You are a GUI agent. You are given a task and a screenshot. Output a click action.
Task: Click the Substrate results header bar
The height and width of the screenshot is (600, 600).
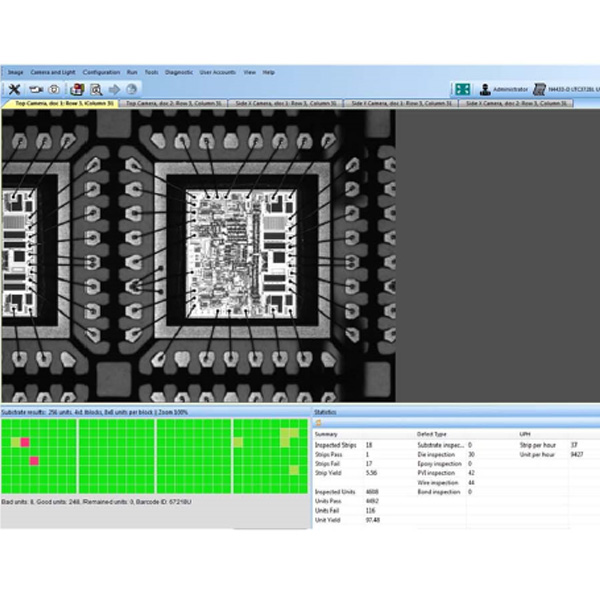(156, 412)
